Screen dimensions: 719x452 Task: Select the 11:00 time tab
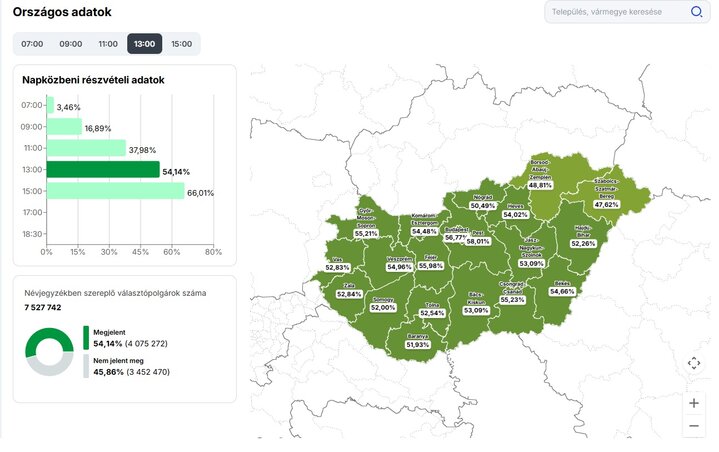[x=107, y=44]
